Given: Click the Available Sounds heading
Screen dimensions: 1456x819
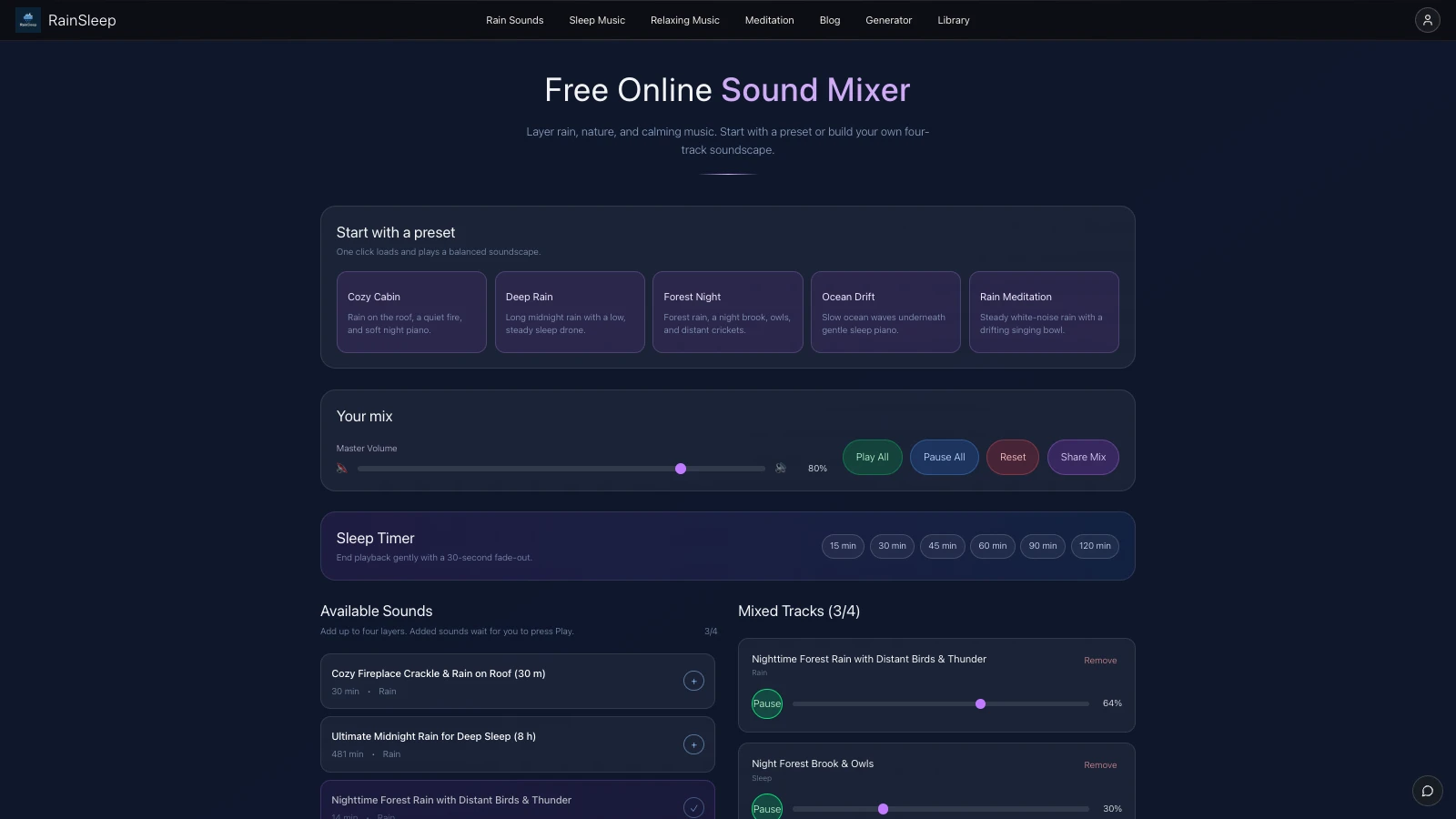Looking at the screenshot, I should click(x=377, y=612).
